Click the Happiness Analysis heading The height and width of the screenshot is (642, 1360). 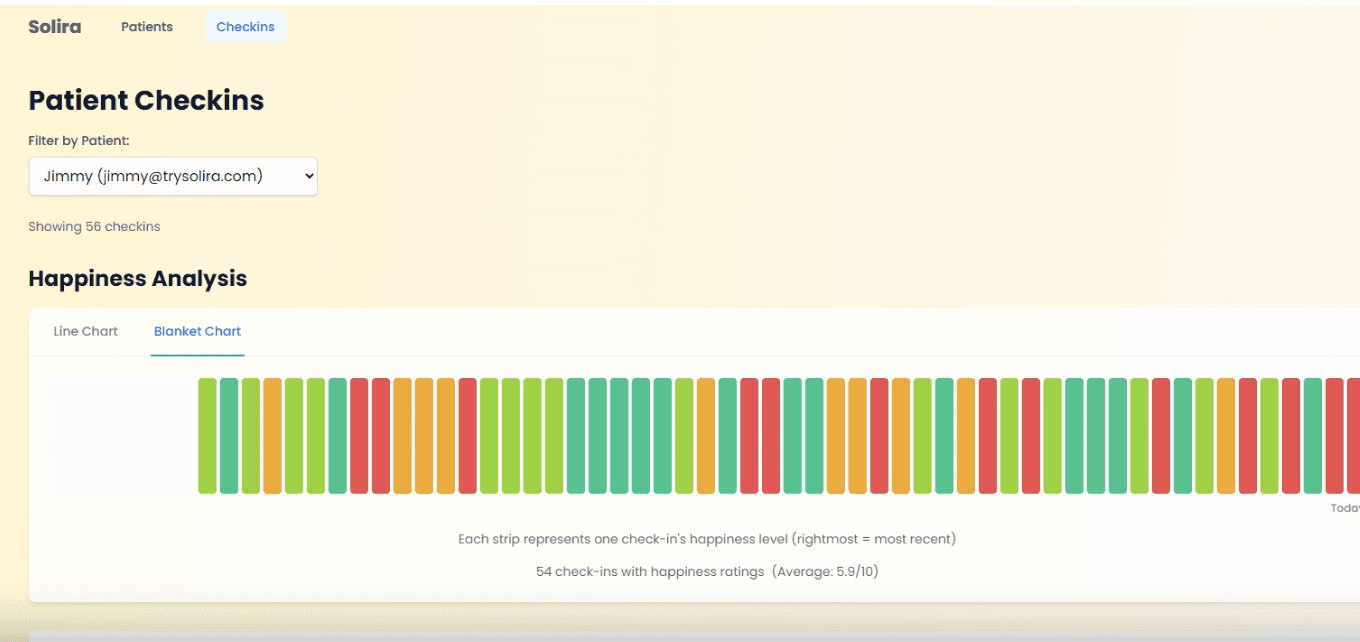point(138,278)
